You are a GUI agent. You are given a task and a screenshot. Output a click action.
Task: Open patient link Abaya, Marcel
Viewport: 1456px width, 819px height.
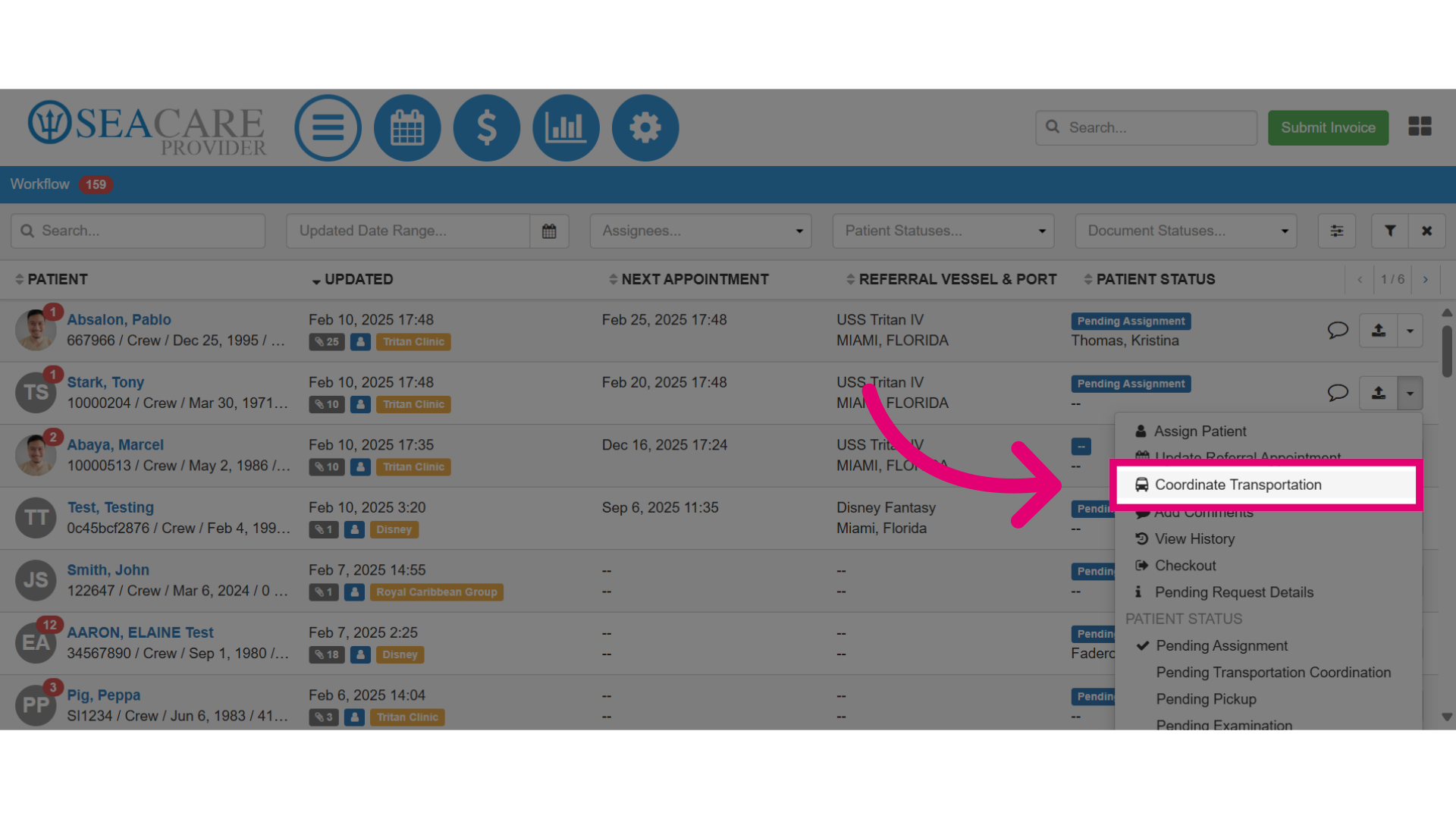coord(115,445)
